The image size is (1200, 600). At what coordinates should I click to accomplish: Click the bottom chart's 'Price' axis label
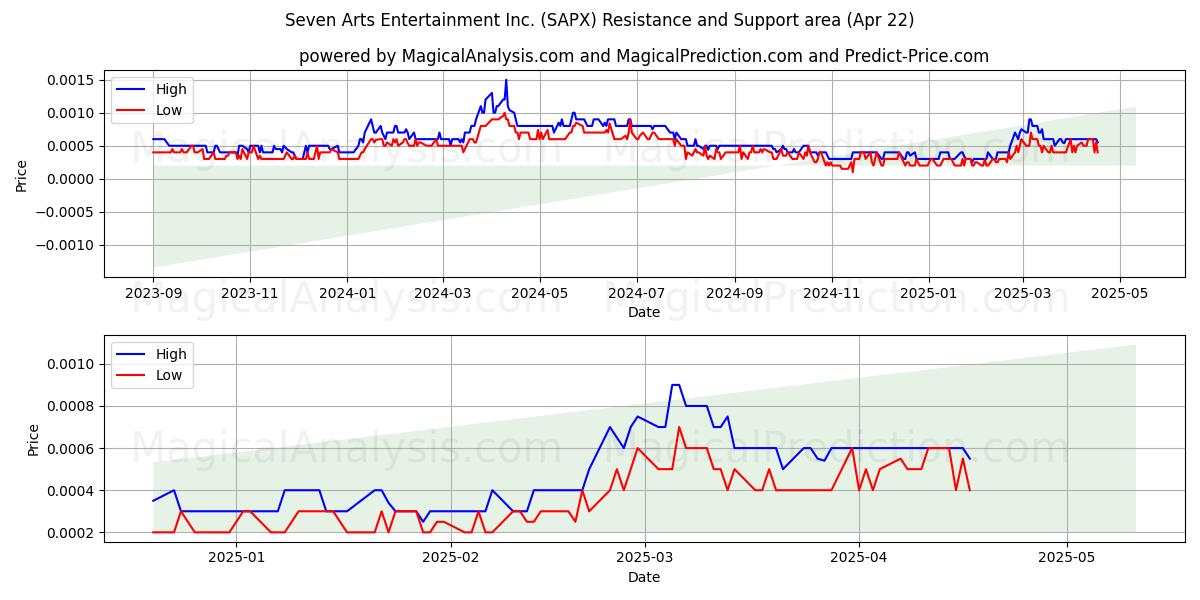point(33,438)
